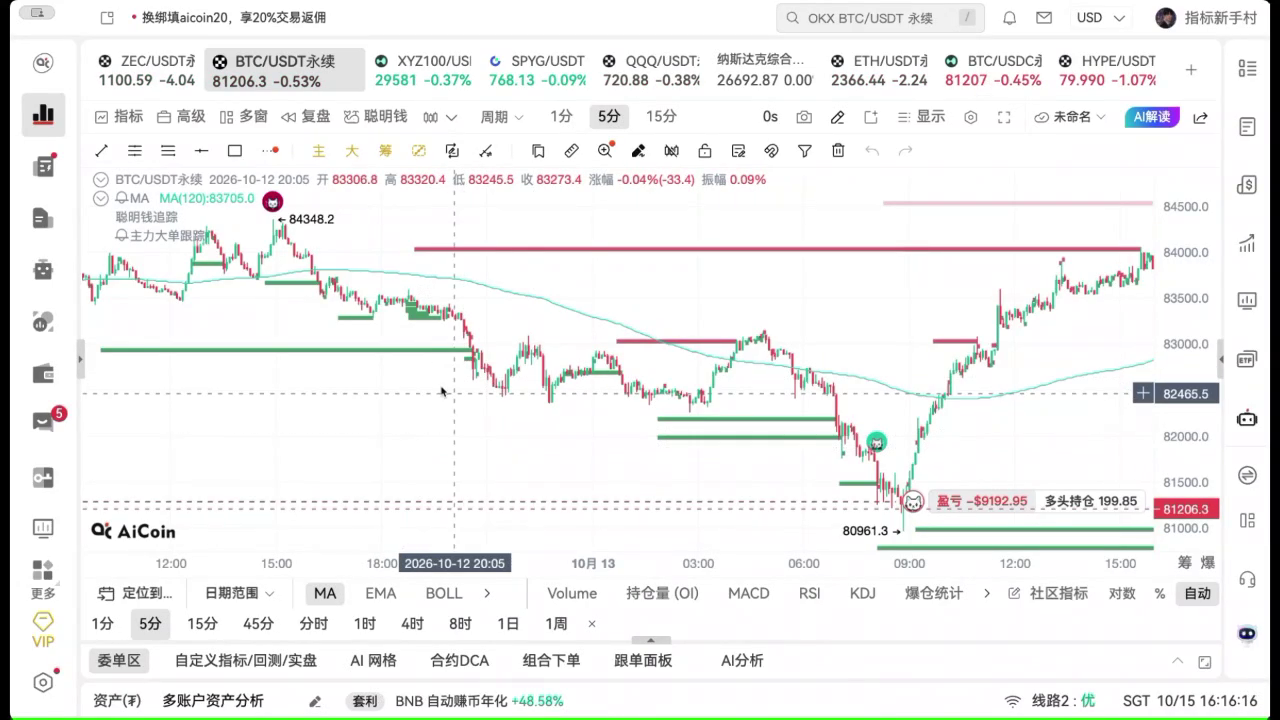Open the left sidebar chart icon

point(43,115)
